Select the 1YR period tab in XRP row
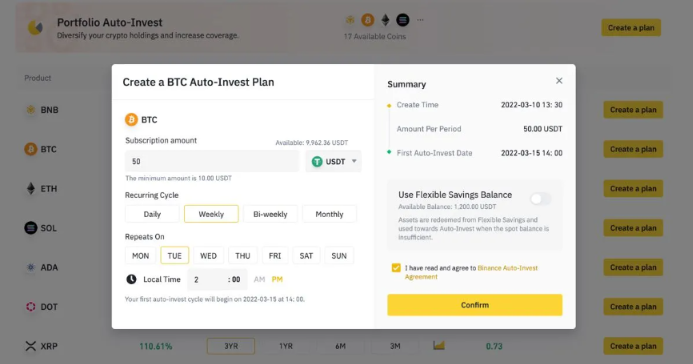Screen dimensions: 693x364 286,346
